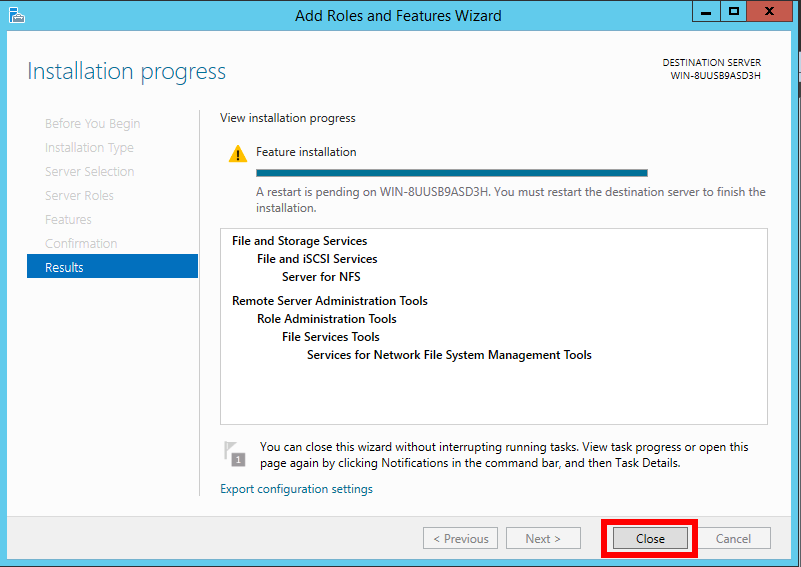Click the restart pending warning message
Viewport: 801px width, 567px height.
click(510, 200)
